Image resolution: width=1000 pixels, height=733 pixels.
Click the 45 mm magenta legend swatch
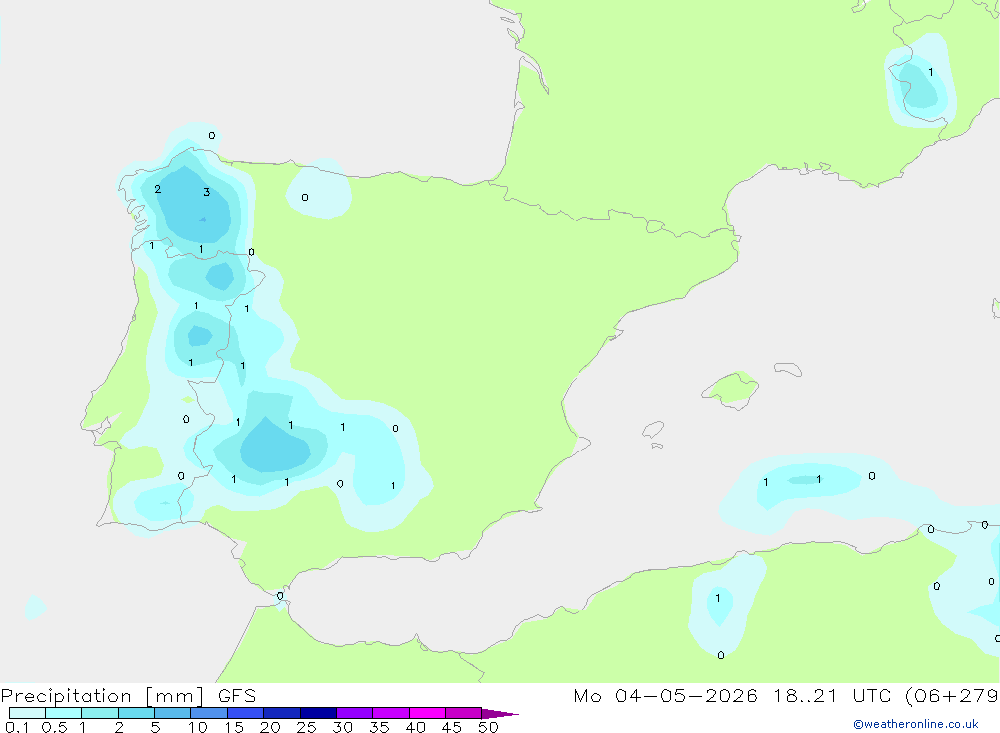pyautogui.click(x=464, y=713)
